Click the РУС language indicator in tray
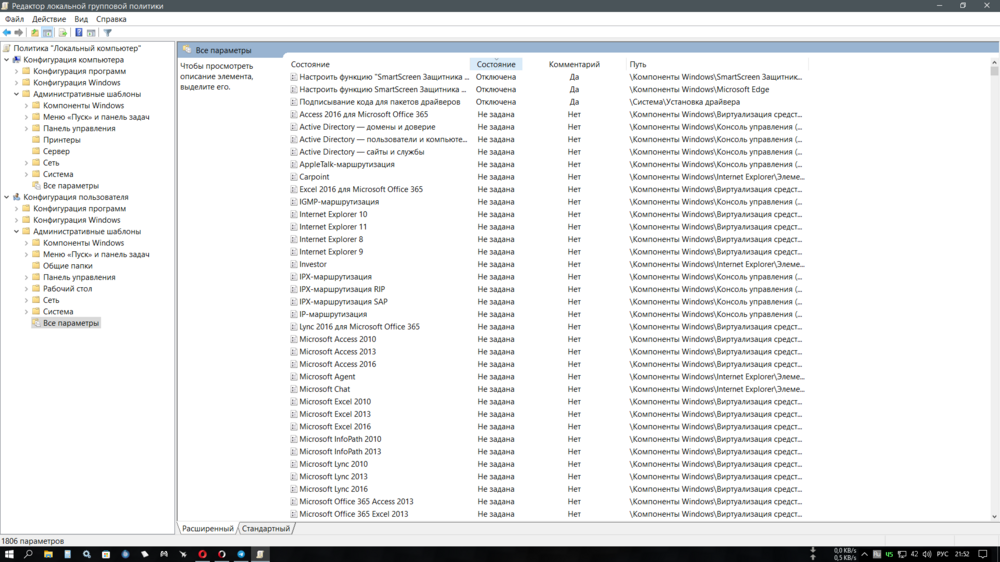Image resolution: width=1000 pixels, height=562 pixels. tap(943, 554)
